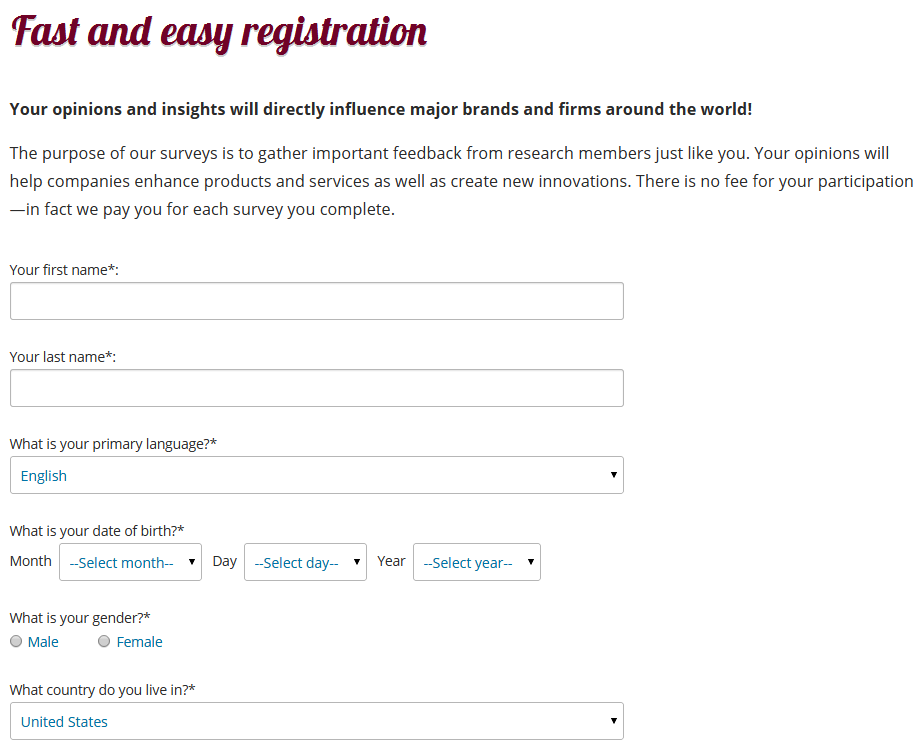The height and width of the screenshot is (754, 916).
Task: Click the arrow on the English language dropdown
Action: coord(613,475)
